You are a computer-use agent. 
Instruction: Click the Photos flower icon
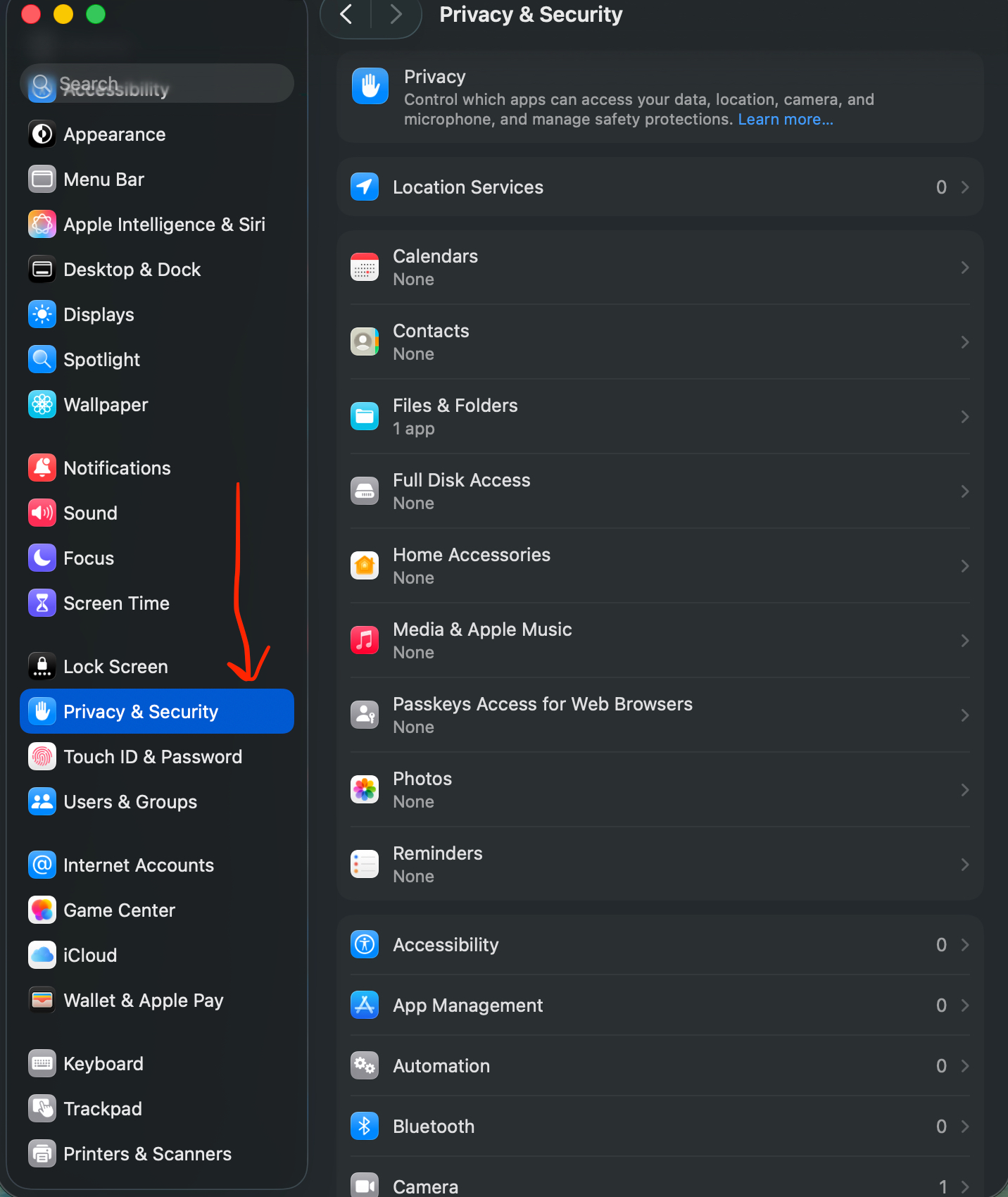(365, 790)
